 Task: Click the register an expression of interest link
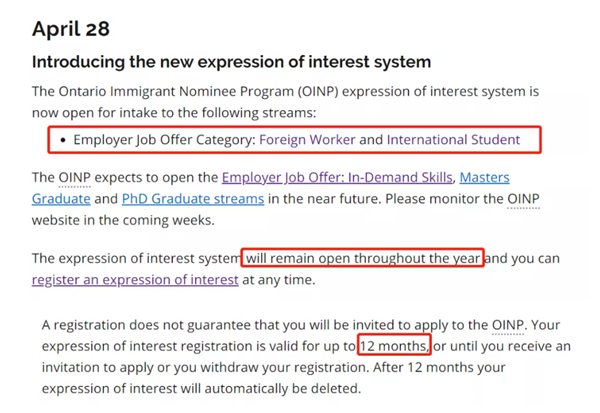pos(135,280)
